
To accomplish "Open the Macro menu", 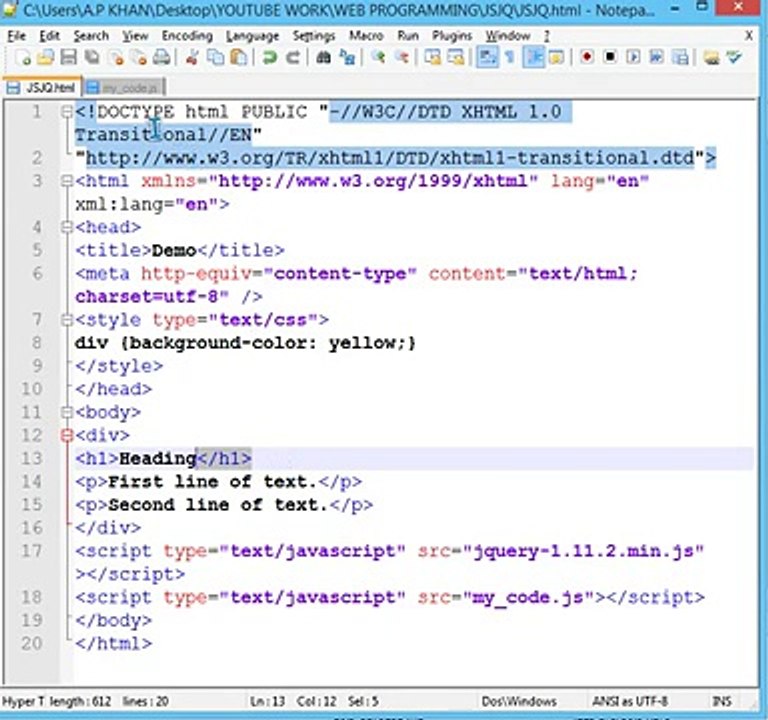I will [x=366, y=36].
